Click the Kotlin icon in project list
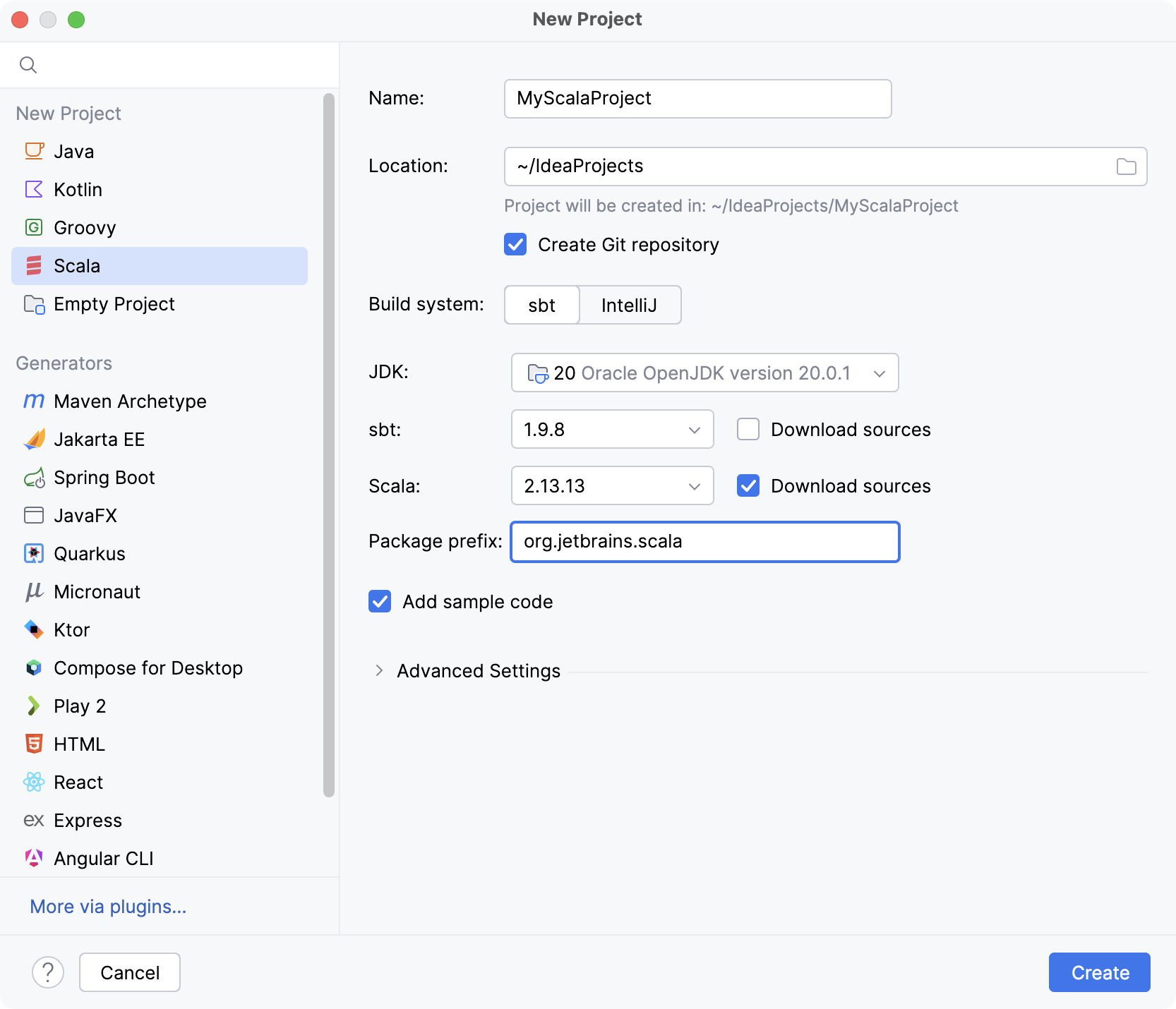The width and height of the screenshot is (1176, 1009). click(x=34, y=189)
